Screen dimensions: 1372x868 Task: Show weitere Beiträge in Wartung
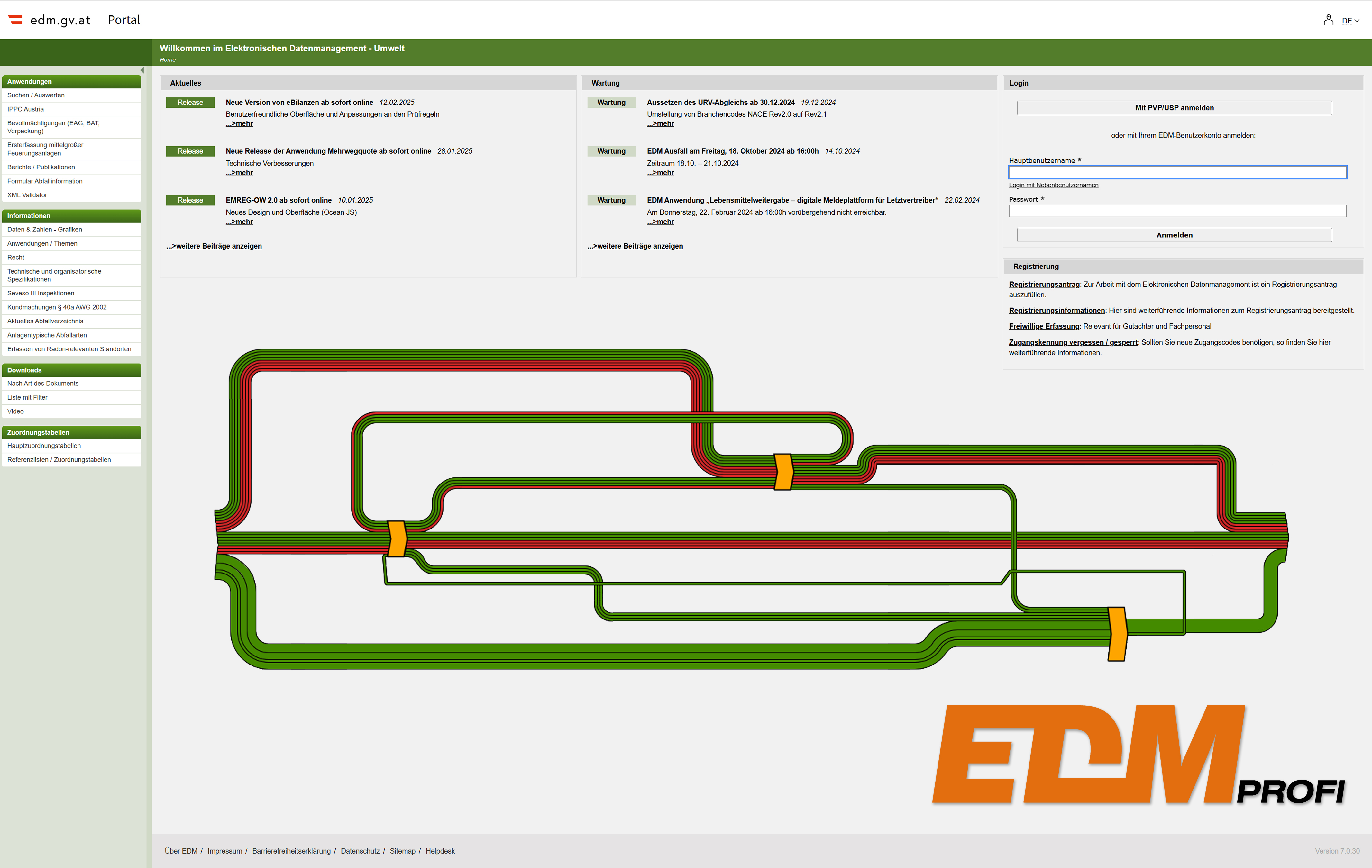[x=635, y=246]
